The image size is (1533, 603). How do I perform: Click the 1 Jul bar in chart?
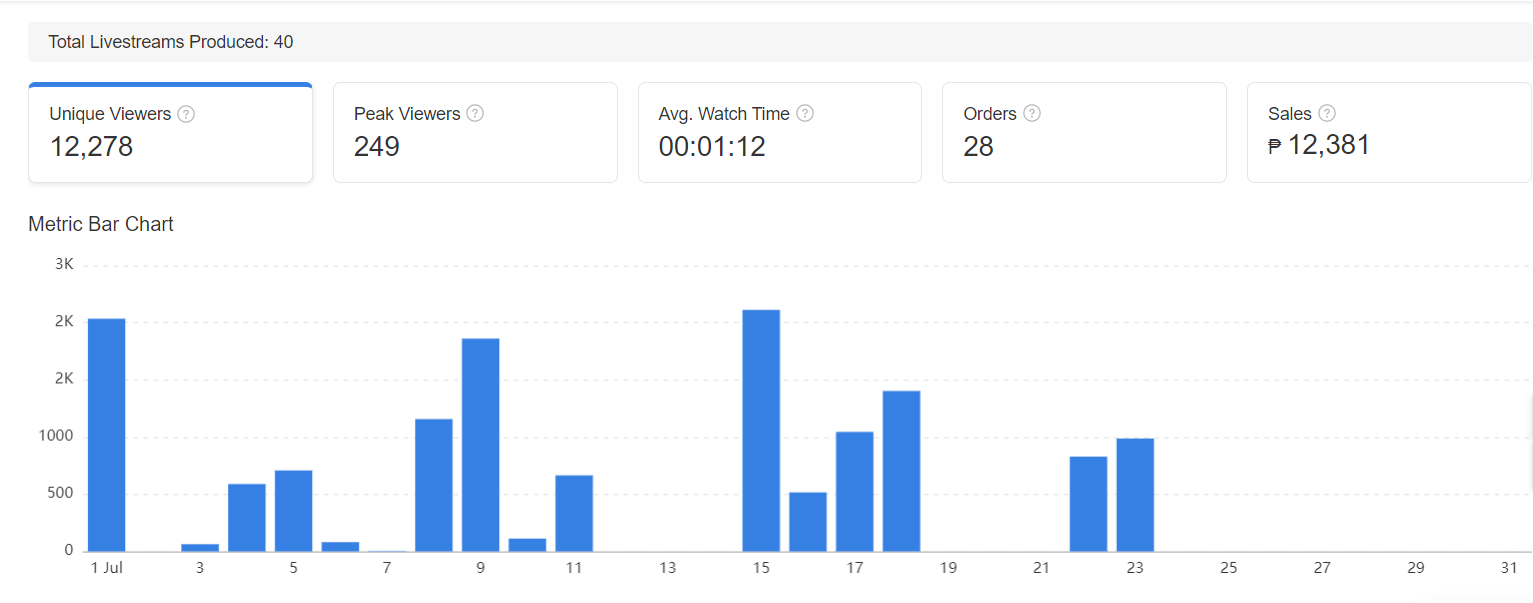click(106, 435)
